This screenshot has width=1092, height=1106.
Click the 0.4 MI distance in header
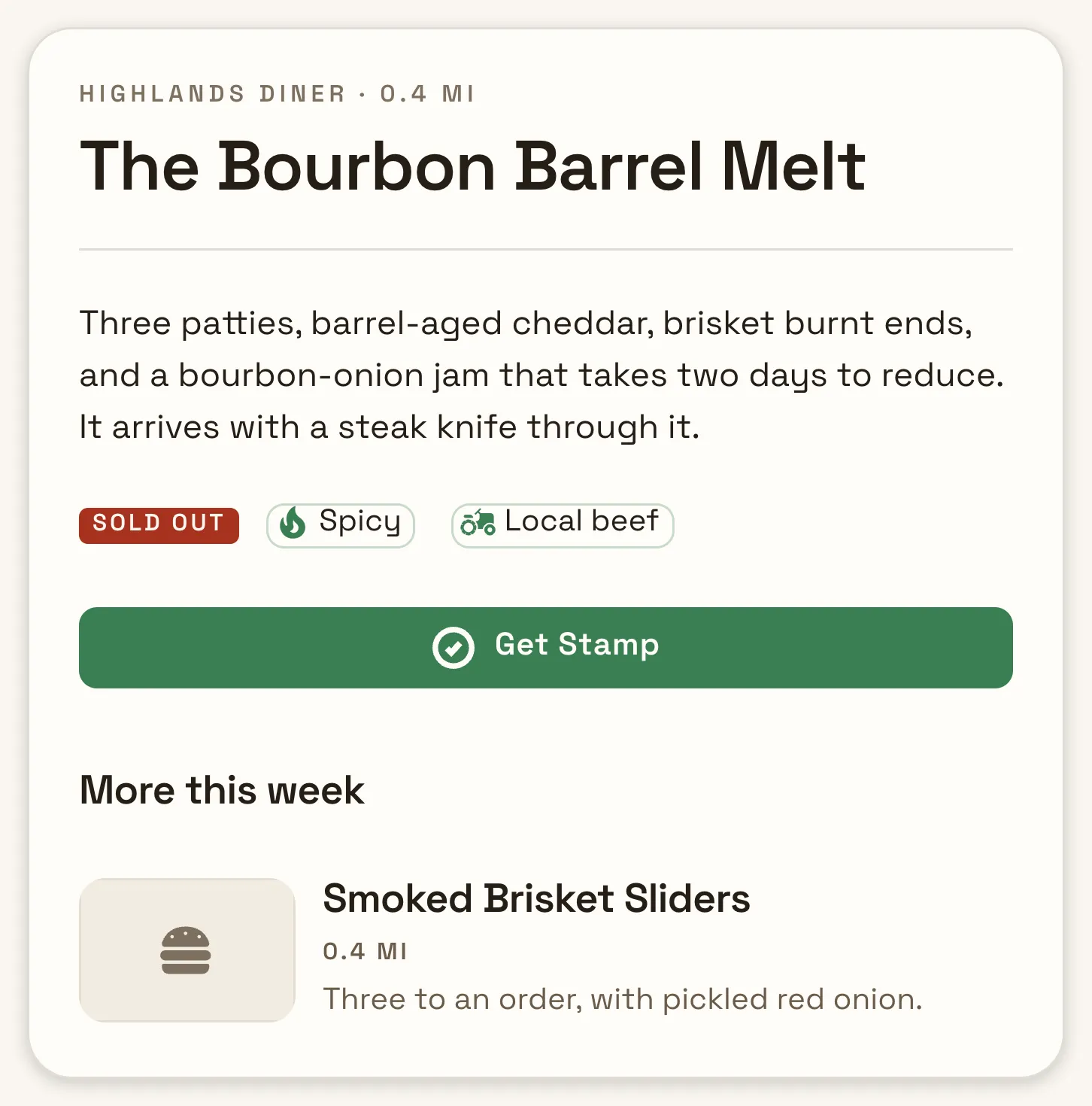tap(427, 94)
